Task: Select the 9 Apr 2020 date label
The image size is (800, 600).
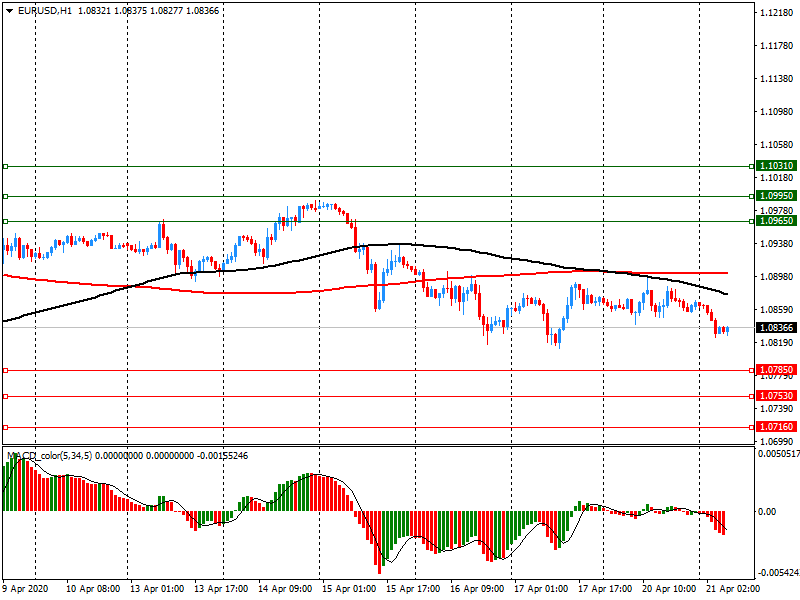Action: point(27,590)
